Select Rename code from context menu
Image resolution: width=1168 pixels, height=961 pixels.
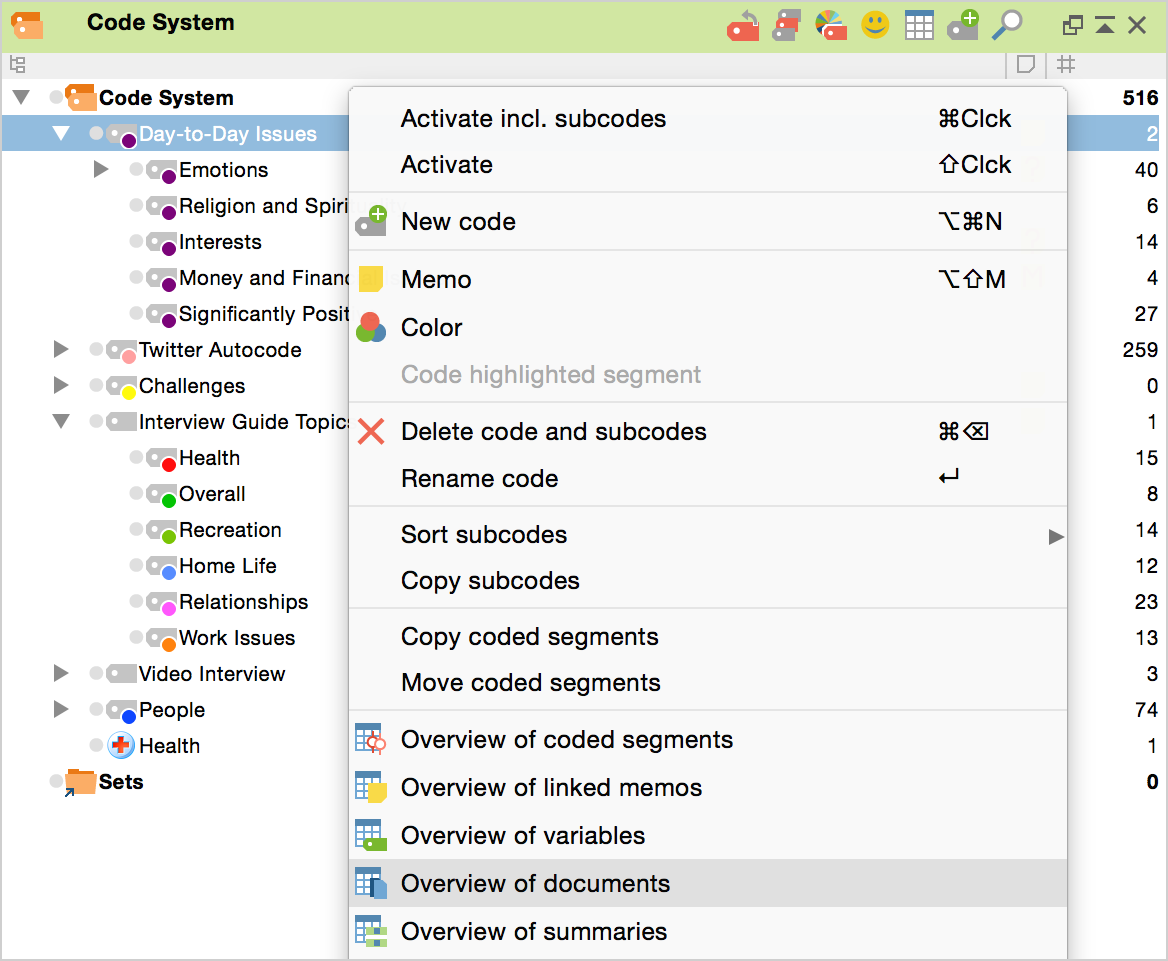479,479
